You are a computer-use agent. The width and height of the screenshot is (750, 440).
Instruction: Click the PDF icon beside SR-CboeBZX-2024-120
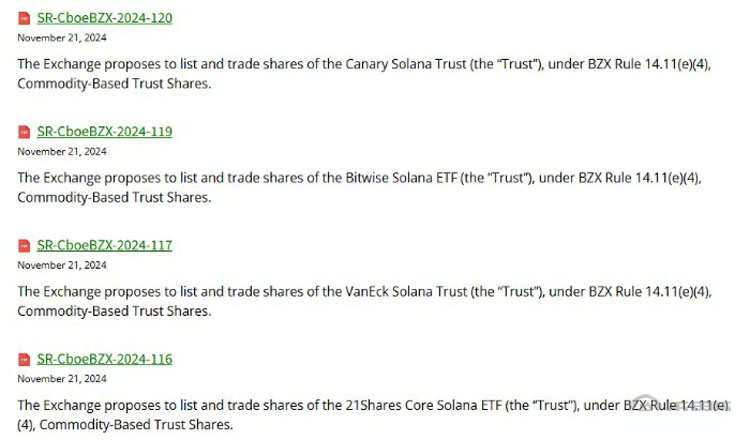pyautogui.click(x=24, y=18)
